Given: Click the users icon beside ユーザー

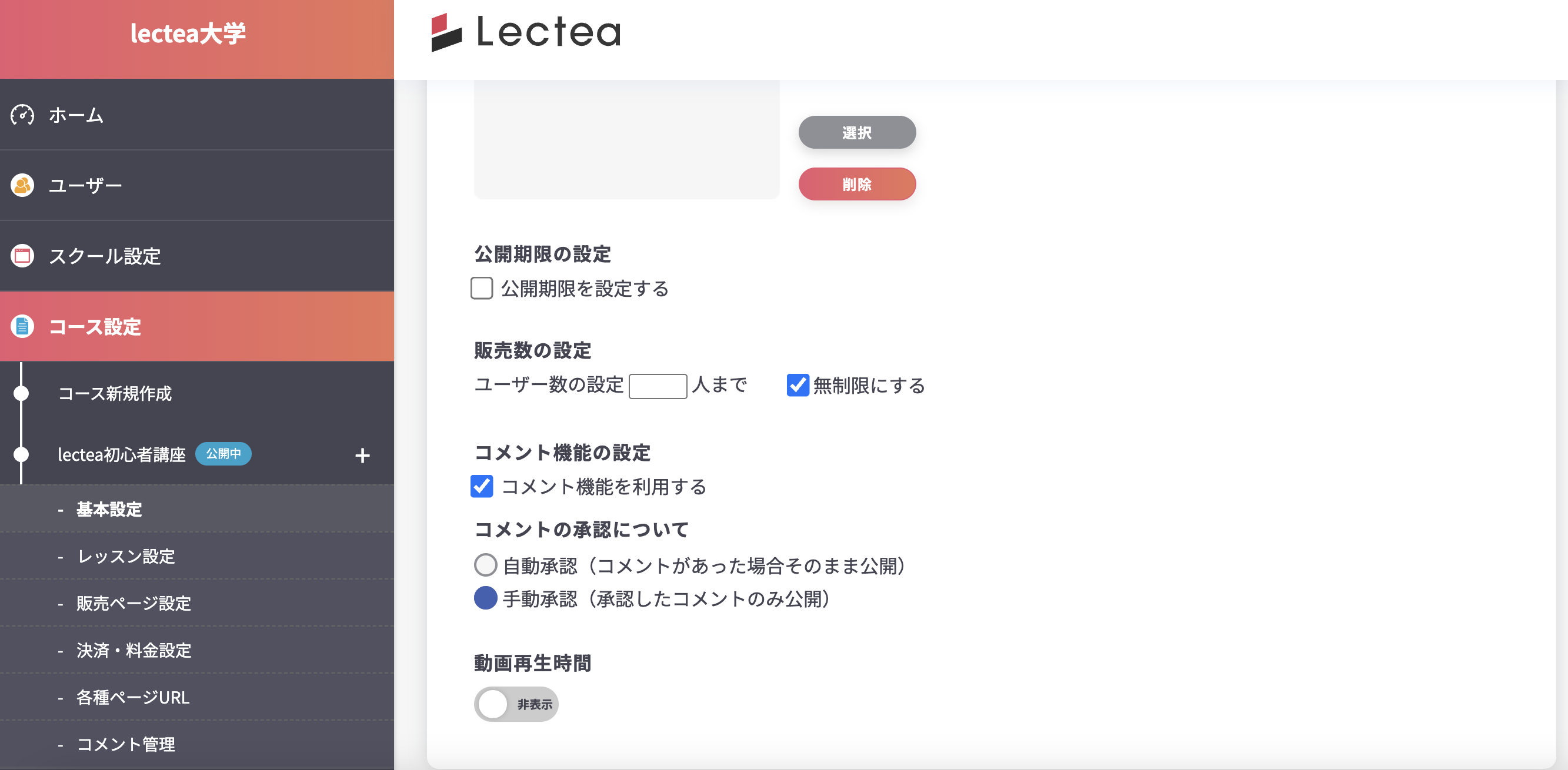Looking at the screenshot, I should point(22,186).
